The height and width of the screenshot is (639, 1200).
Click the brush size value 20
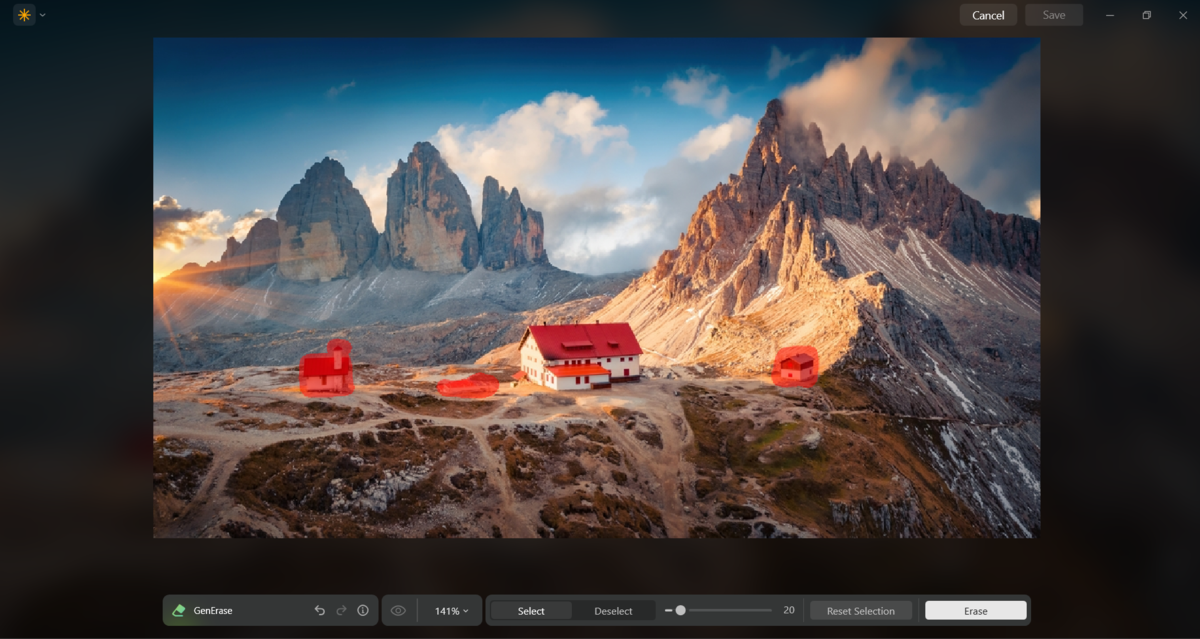(x=789, y=610)
